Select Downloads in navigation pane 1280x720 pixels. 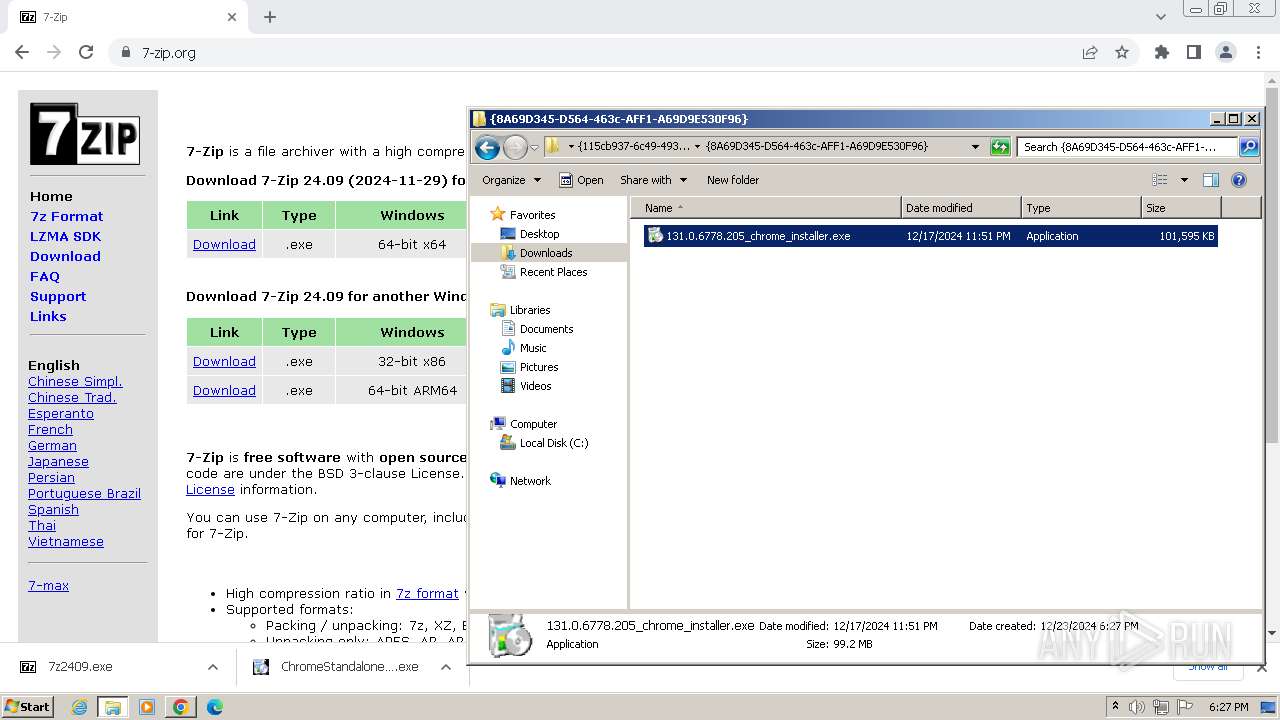(546, 253)
